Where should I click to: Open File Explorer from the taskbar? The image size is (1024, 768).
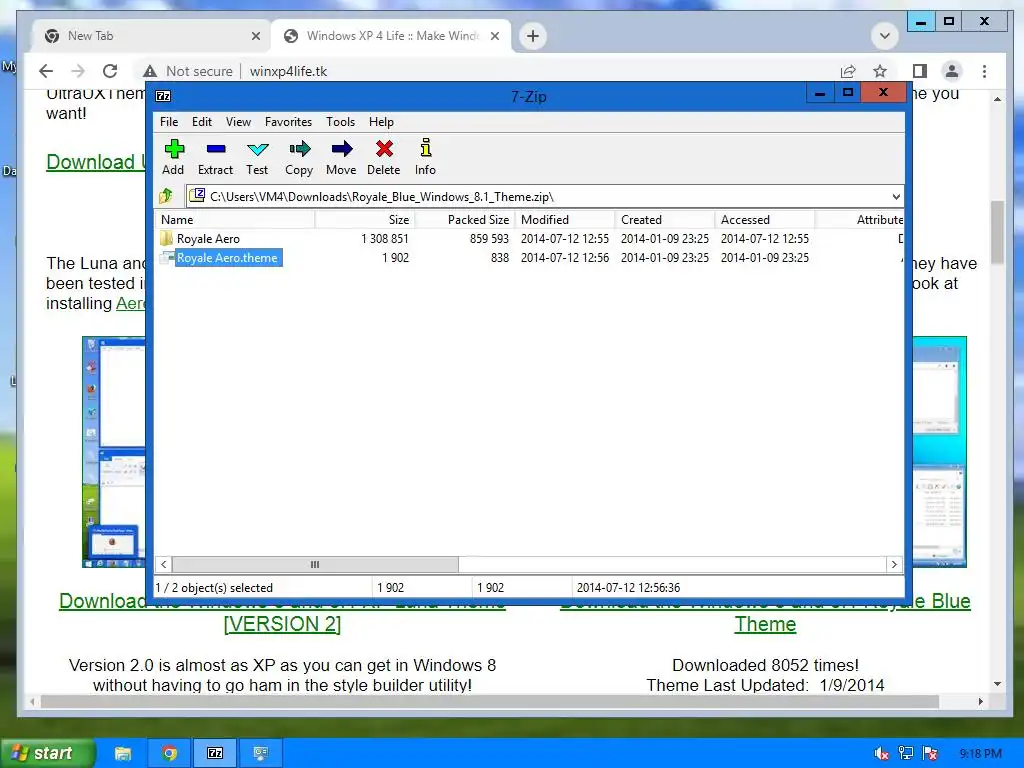(x=123, y=753)
